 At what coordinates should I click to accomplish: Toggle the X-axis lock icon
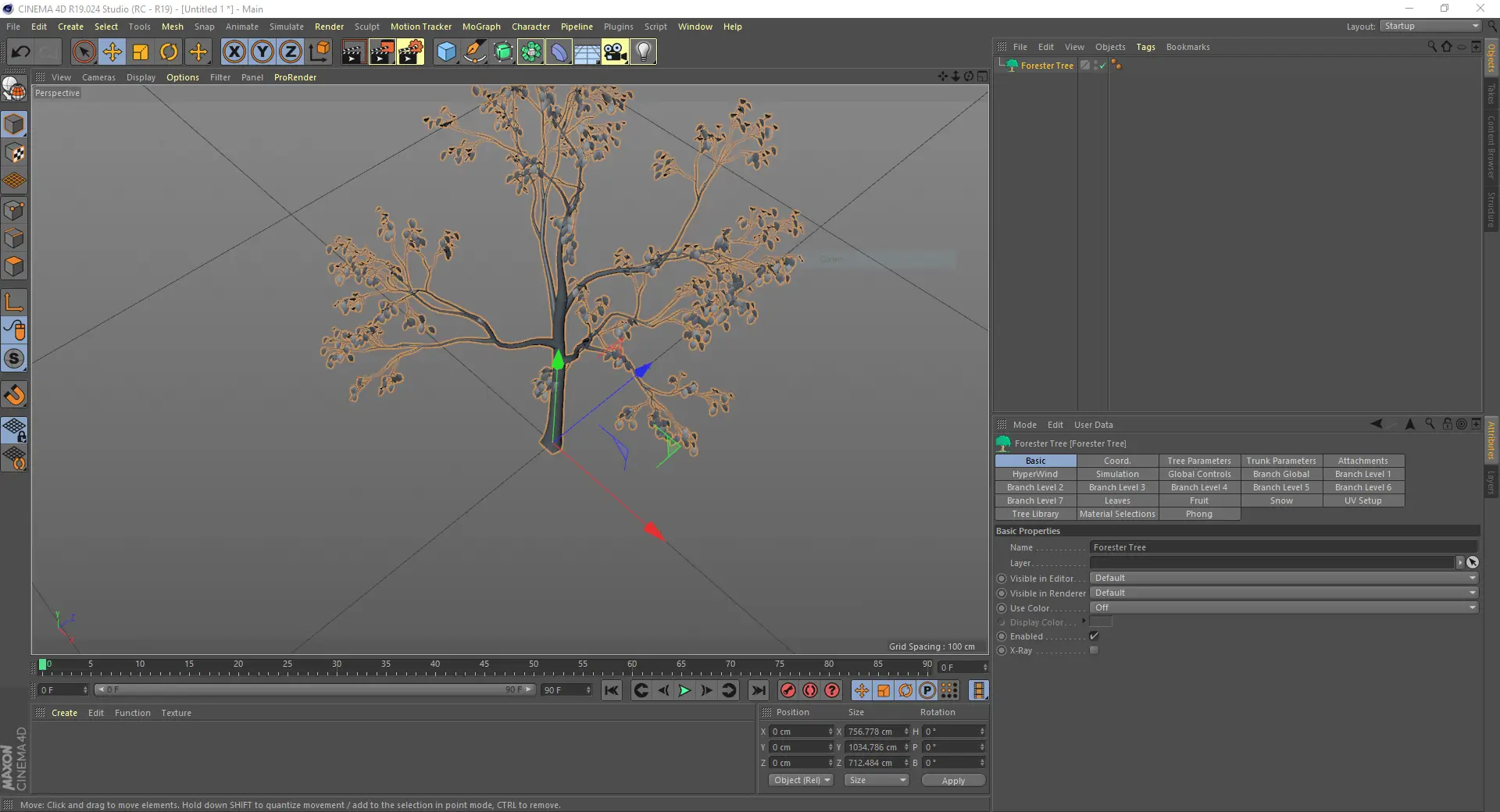[x=234, y=52]
